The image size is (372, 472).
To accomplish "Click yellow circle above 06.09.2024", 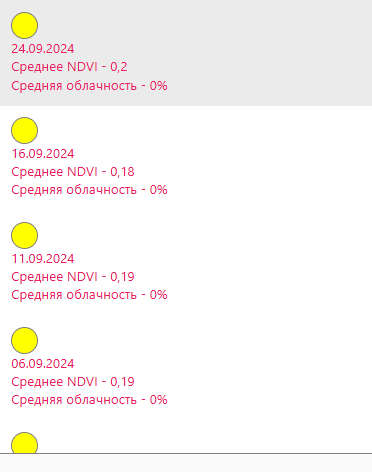I will (24, 340).
